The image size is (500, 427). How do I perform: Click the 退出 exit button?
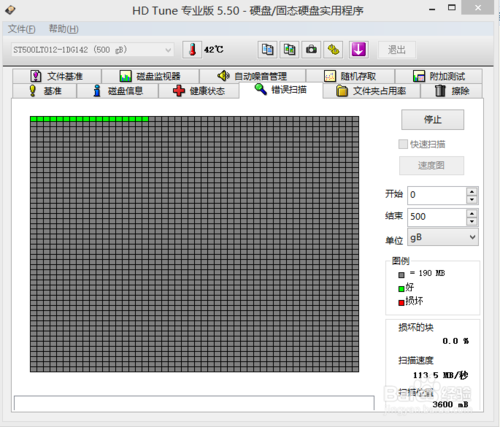click(397, 50)
